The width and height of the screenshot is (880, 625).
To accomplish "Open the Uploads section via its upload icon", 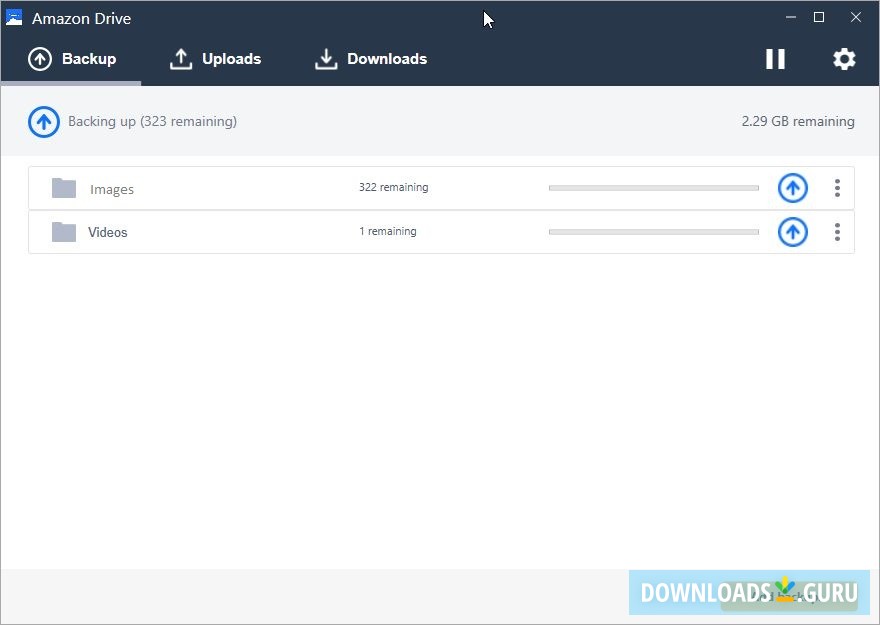I will [x=180, y=58].
